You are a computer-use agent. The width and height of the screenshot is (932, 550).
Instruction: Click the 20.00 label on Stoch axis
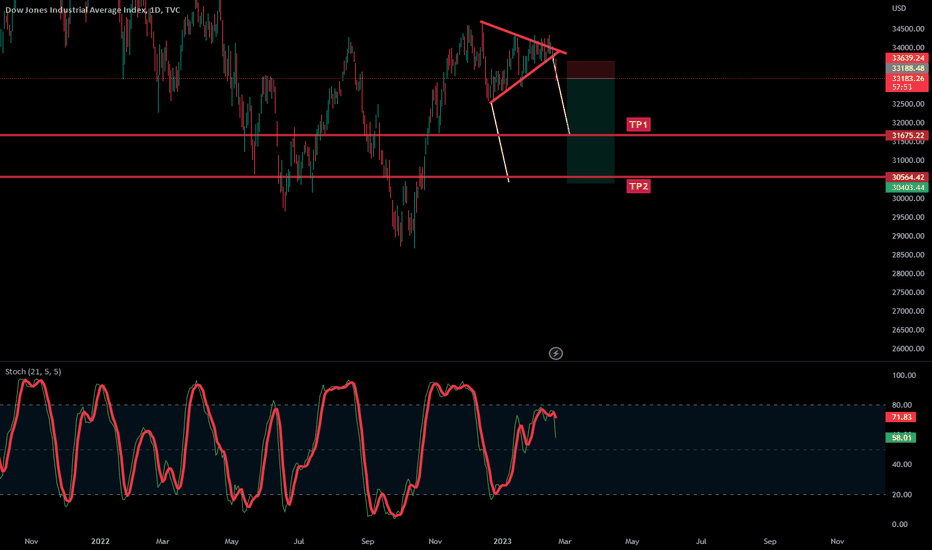(x=902, y=495)
